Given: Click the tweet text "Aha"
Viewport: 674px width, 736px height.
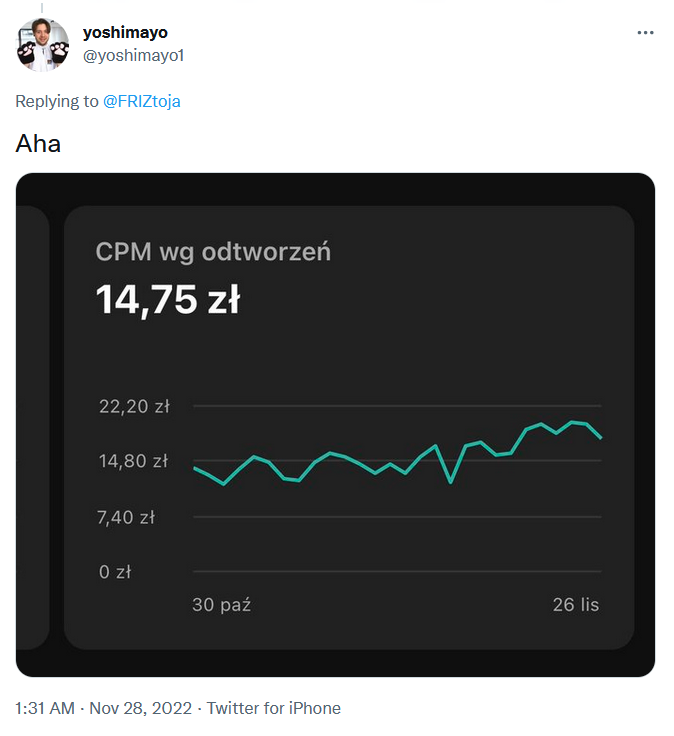Looking at the screenshot, I should [x=38, y=143].
